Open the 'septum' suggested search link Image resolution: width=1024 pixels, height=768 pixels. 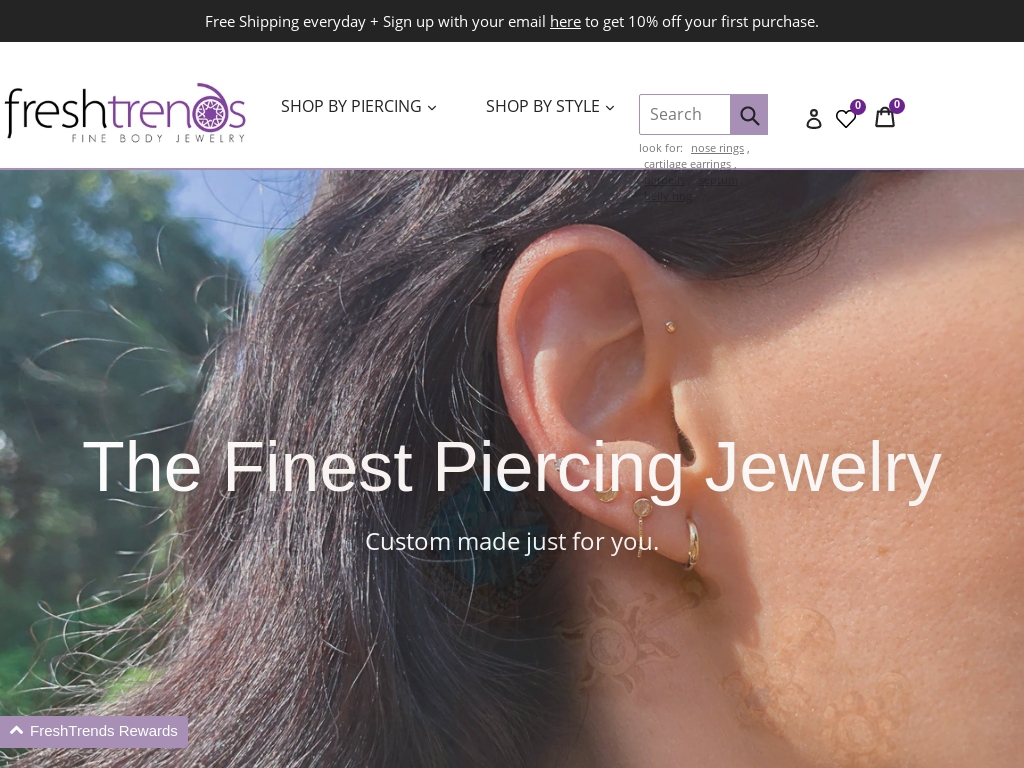tap(718, 180)
